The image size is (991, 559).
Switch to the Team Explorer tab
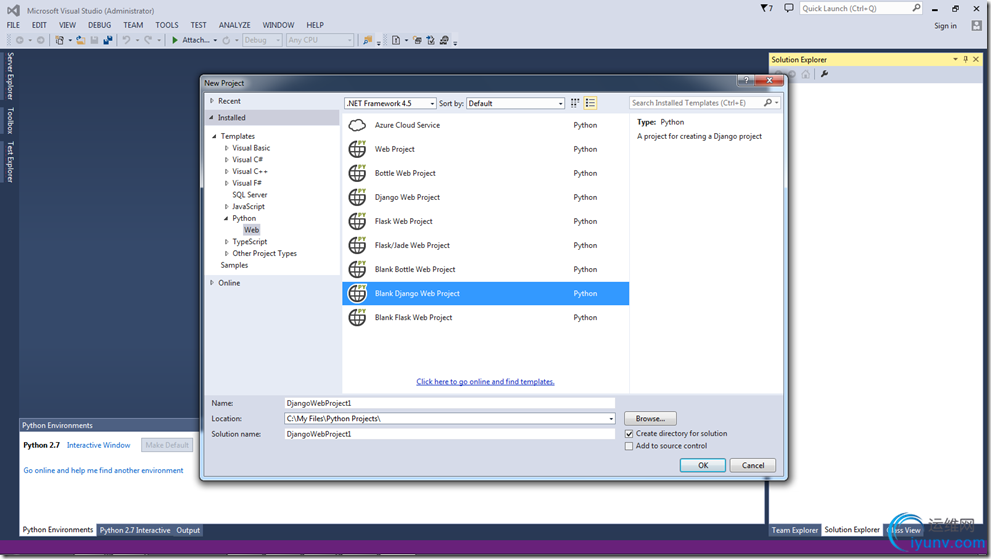tap(794, 530)
